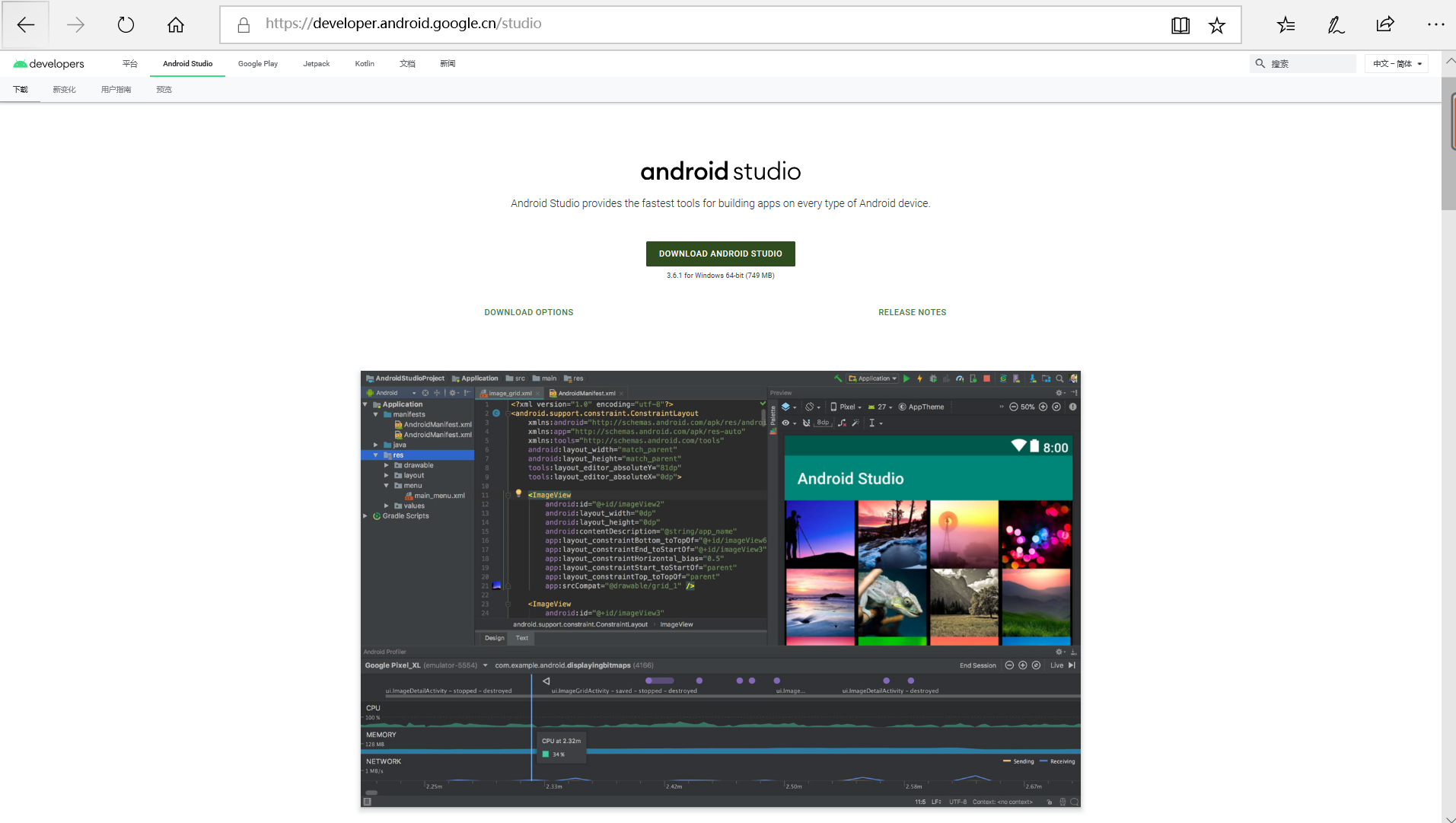
Task: Click the page scrollbar down arrow
Action: pos(1448,818)
